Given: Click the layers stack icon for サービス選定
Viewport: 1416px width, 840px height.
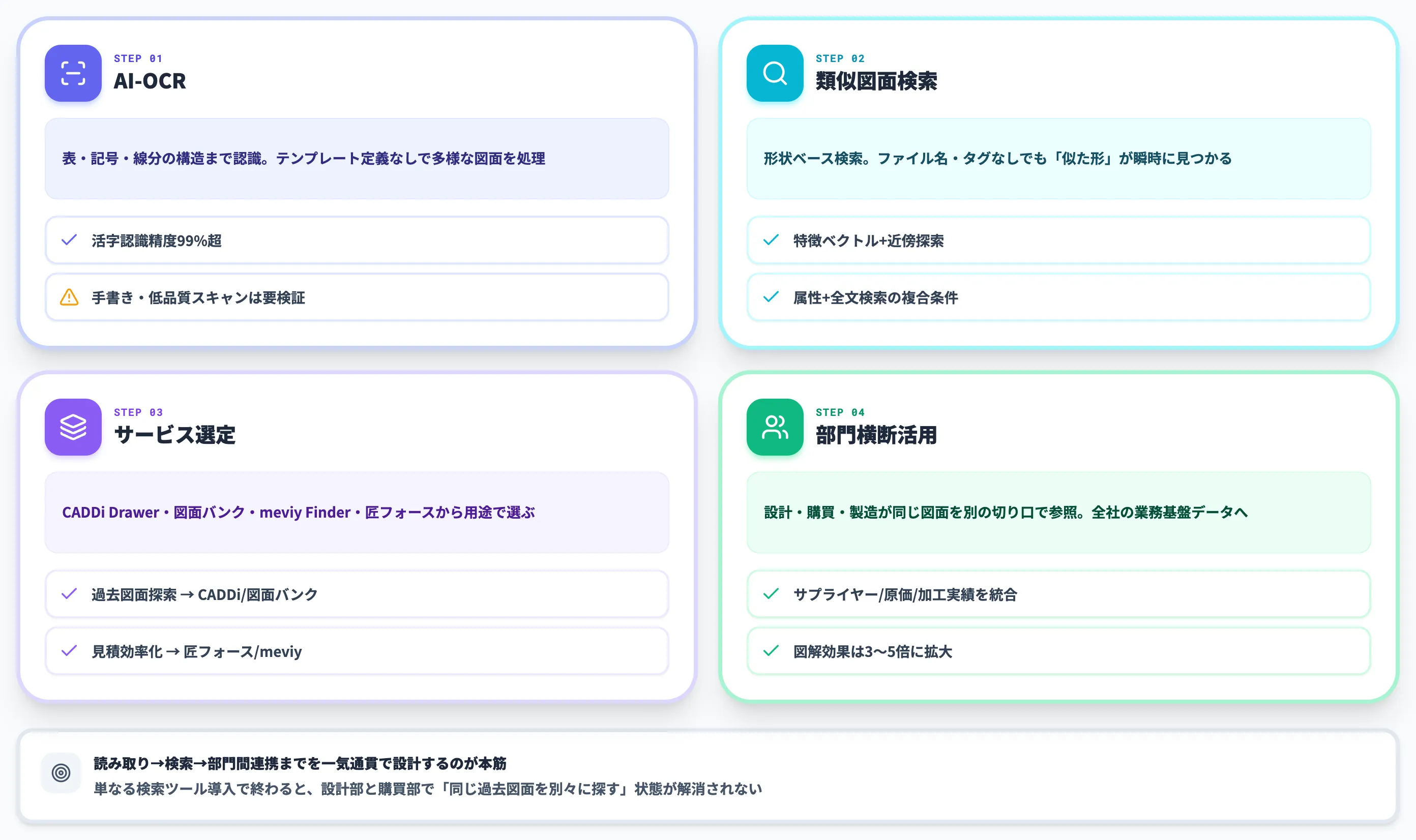Looking at the screenshot, I should tap(73, 427).
